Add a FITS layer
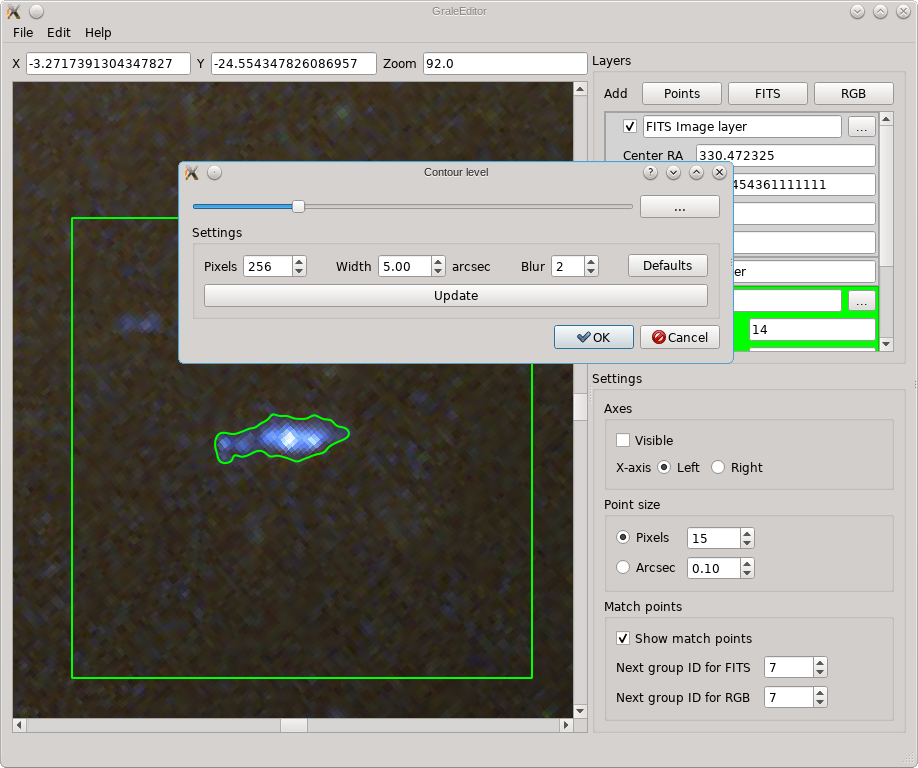This screenshot has height=768, width=918. tap(768, 94)
